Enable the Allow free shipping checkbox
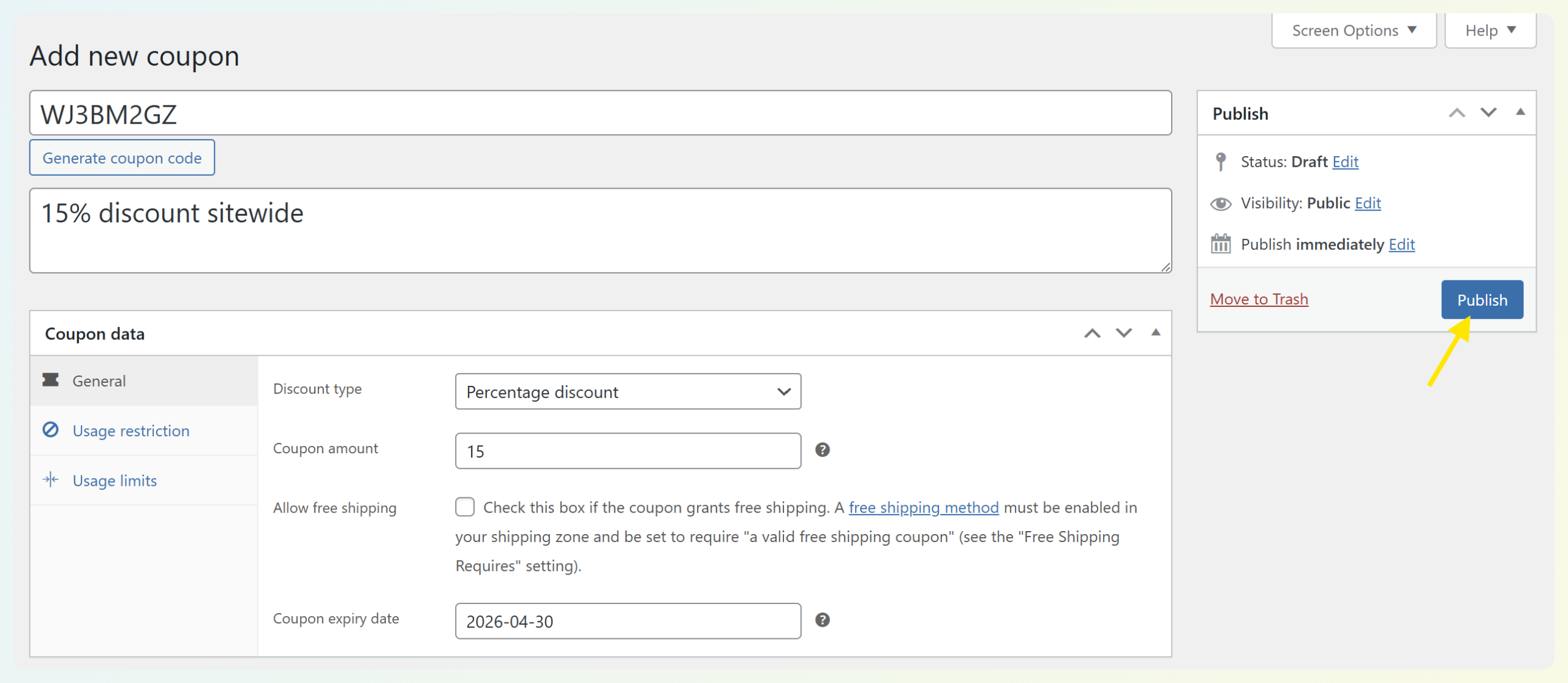Viewport: 1568px width, 683px height. click(x=465, y=507)
